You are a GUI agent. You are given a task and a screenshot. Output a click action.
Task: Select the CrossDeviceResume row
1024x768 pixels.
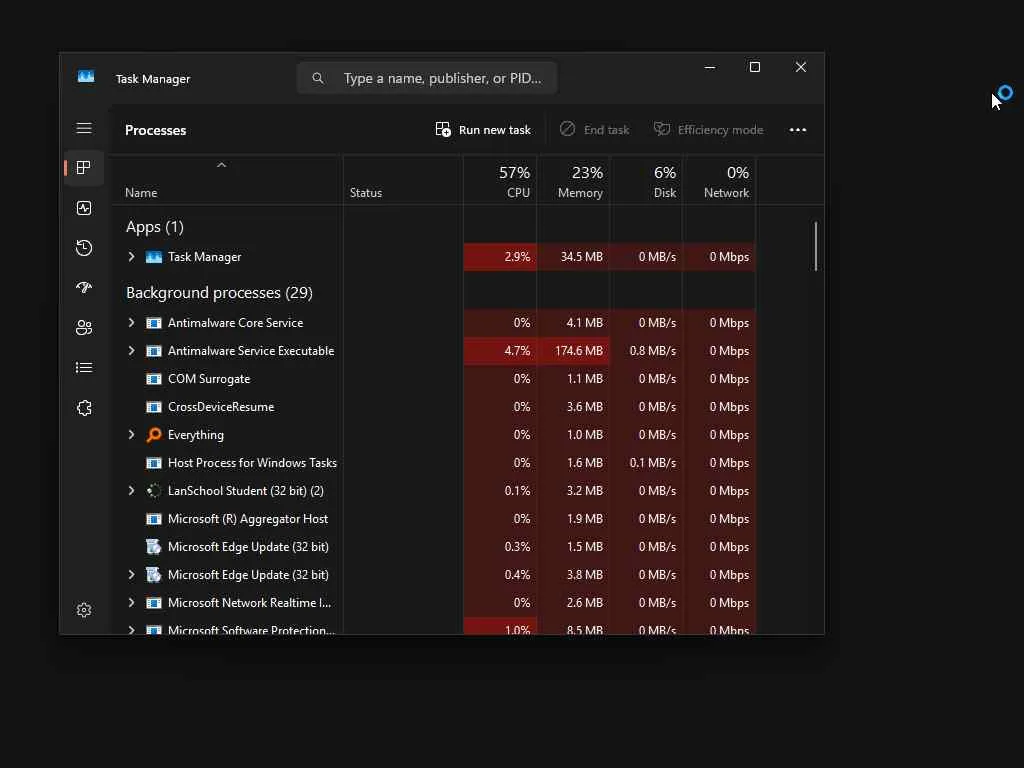[x=434, y=407]
